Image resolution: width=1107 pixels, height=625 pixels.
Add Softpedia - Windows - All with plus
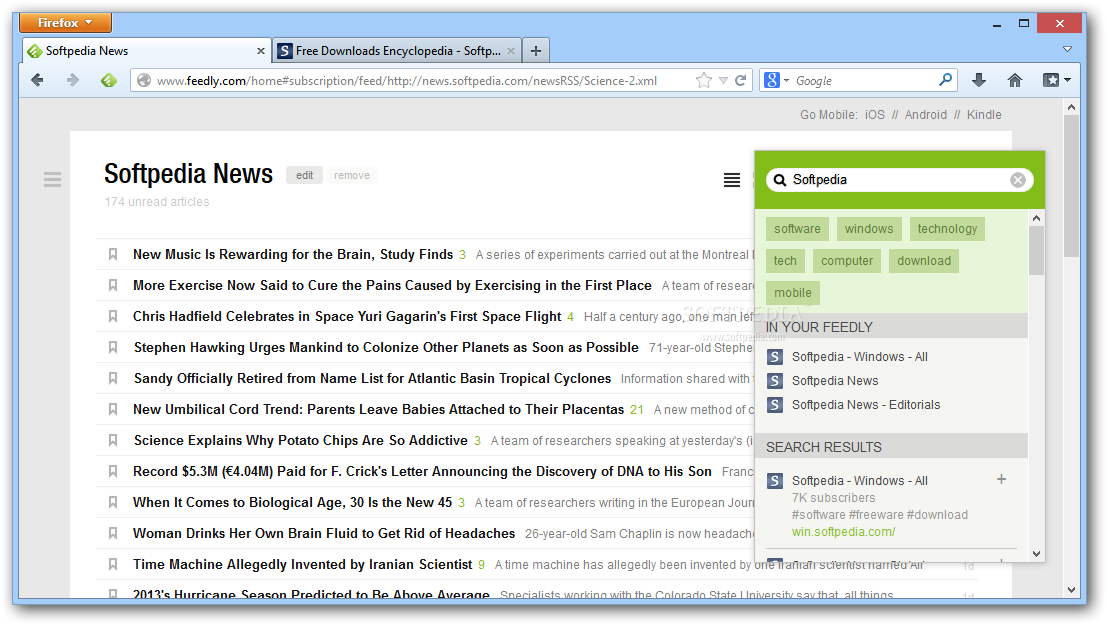click(x=1001, y=480)
